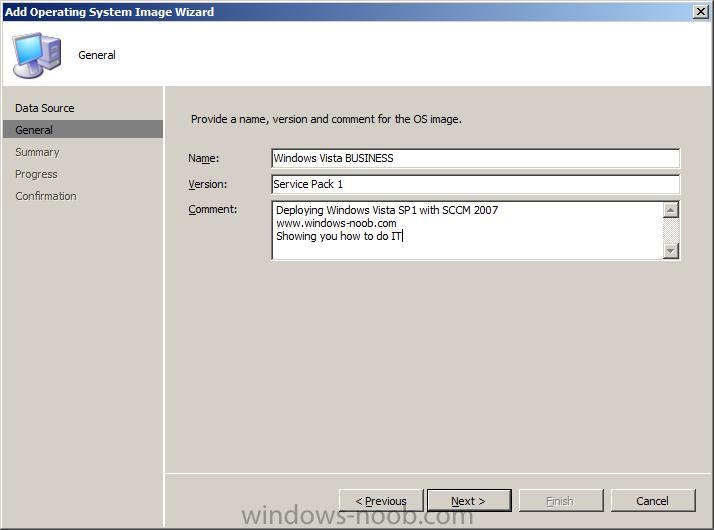Image resolution: width=714 pixels, height=530 pixels.
Task: Click the "Version:" label
Action: pyautogui.click(x=208, y=184)
